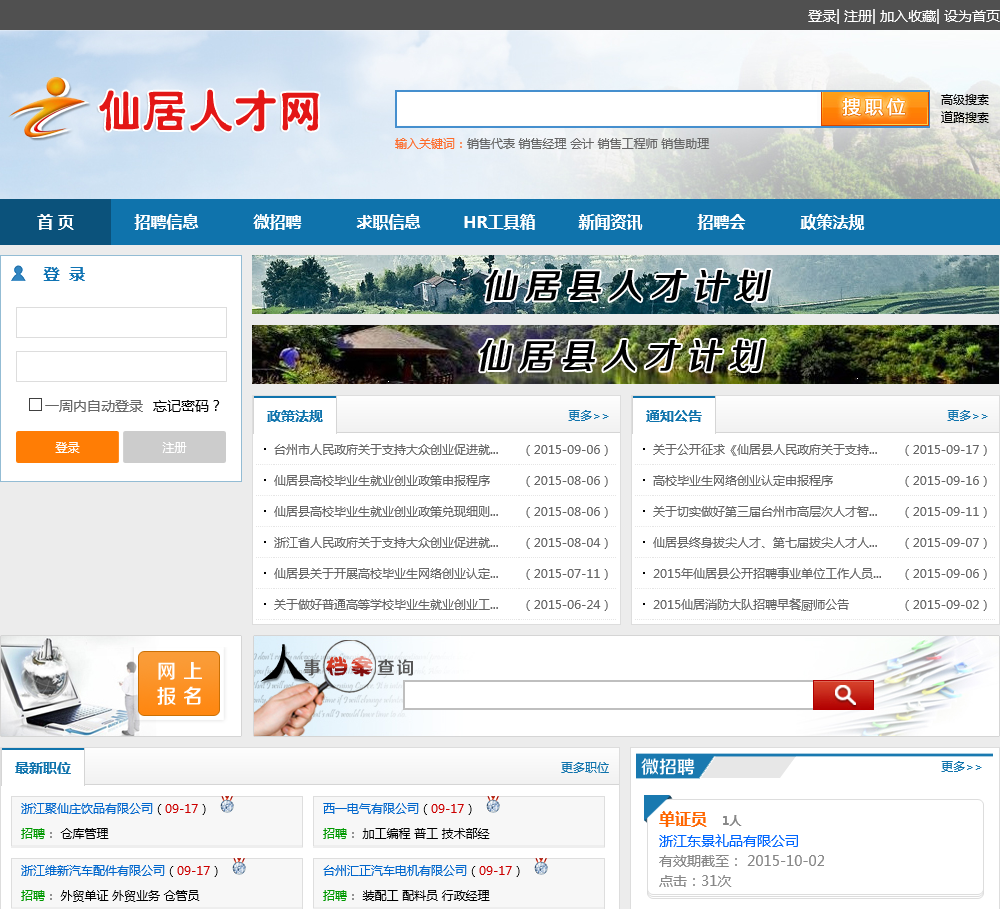The height and width of the screenshot is (909, 1000).
Task: Click keyword suggestion 会计
Action: tap(582, 144)
